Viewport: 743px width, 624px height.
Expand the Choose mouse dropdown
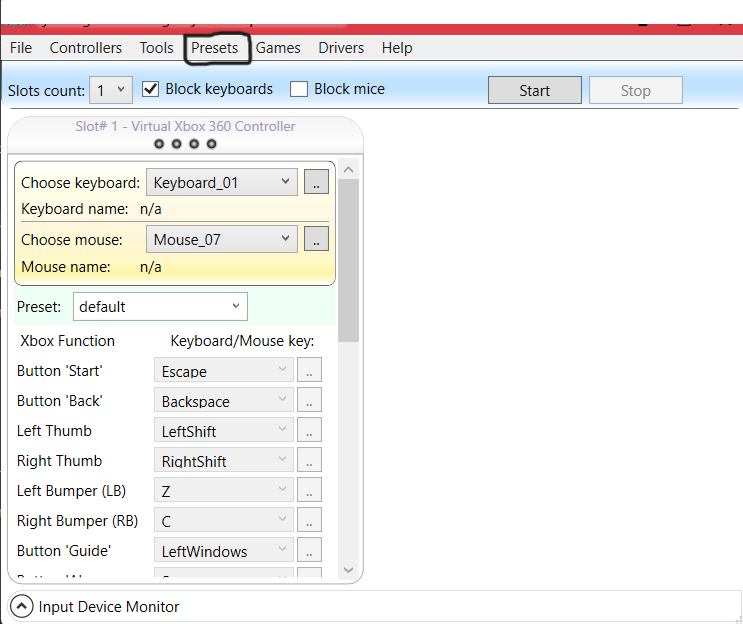[x=222, y=239]
